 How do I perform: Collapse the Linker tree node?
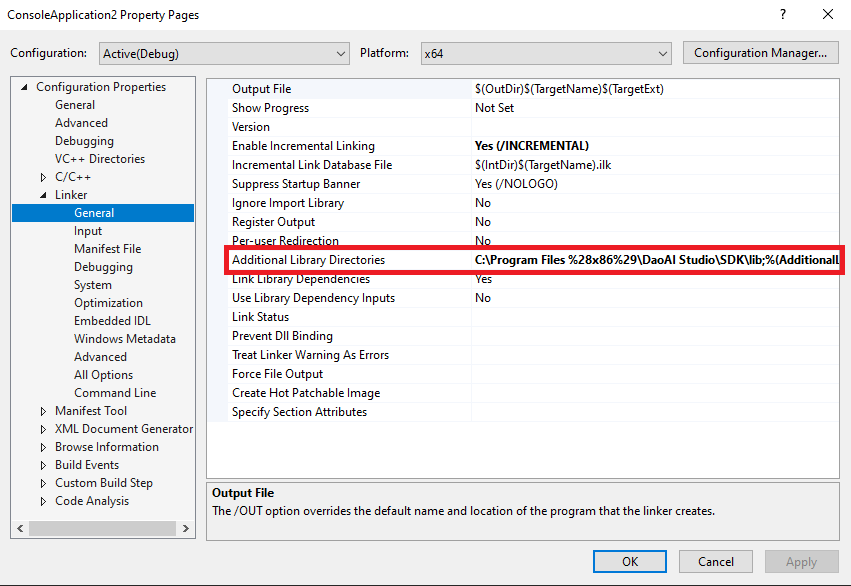(43, 195)
